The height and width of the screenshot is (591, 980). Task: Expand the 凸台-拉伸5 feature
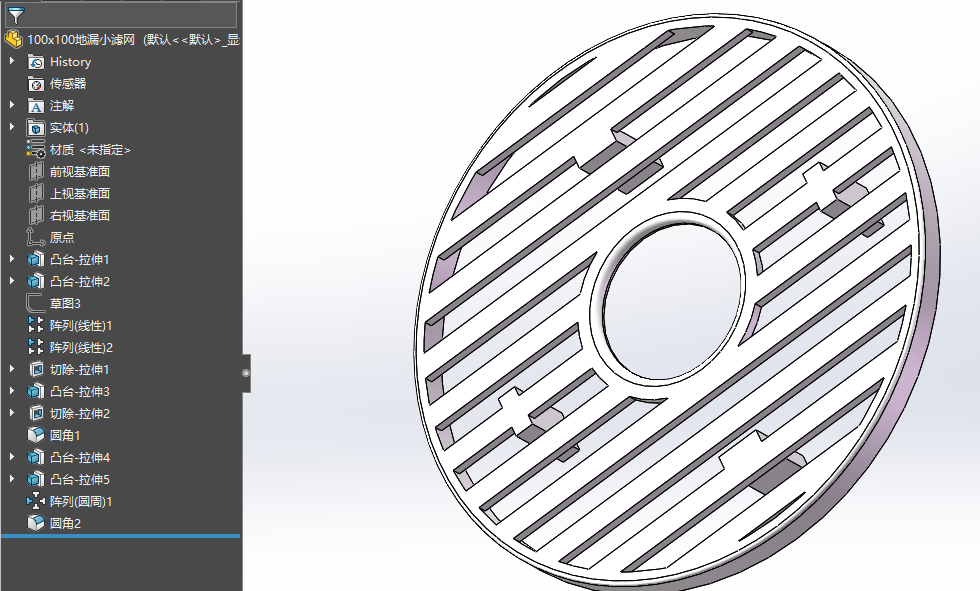click(x=12, y=479)
